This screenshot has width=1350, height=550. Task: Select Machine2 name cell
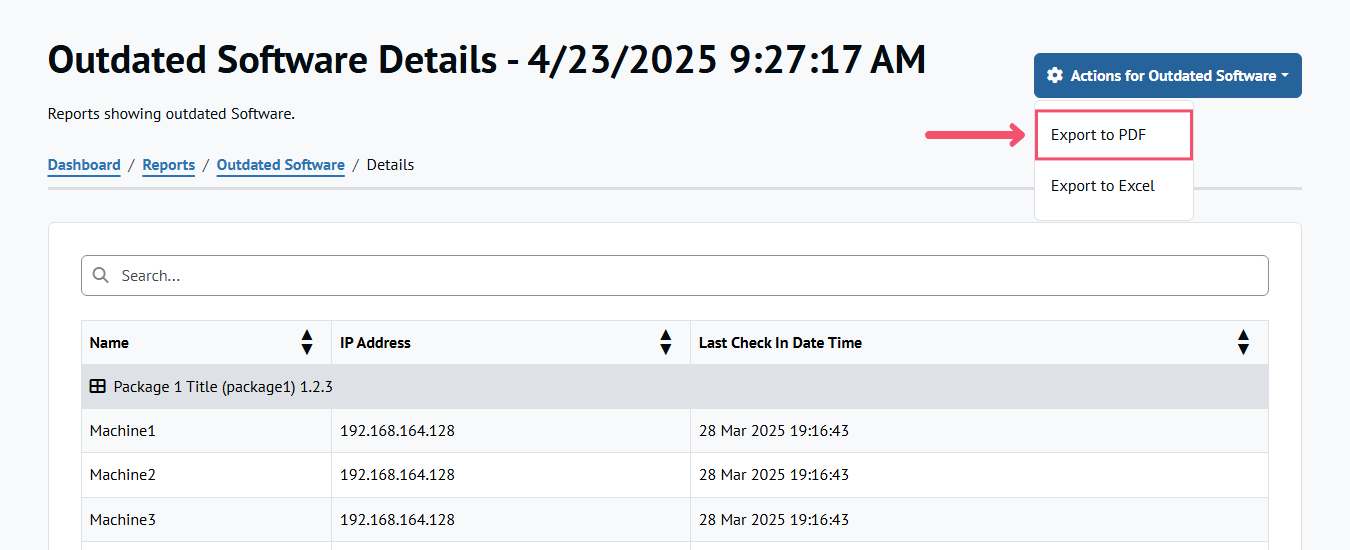point(206,475)
